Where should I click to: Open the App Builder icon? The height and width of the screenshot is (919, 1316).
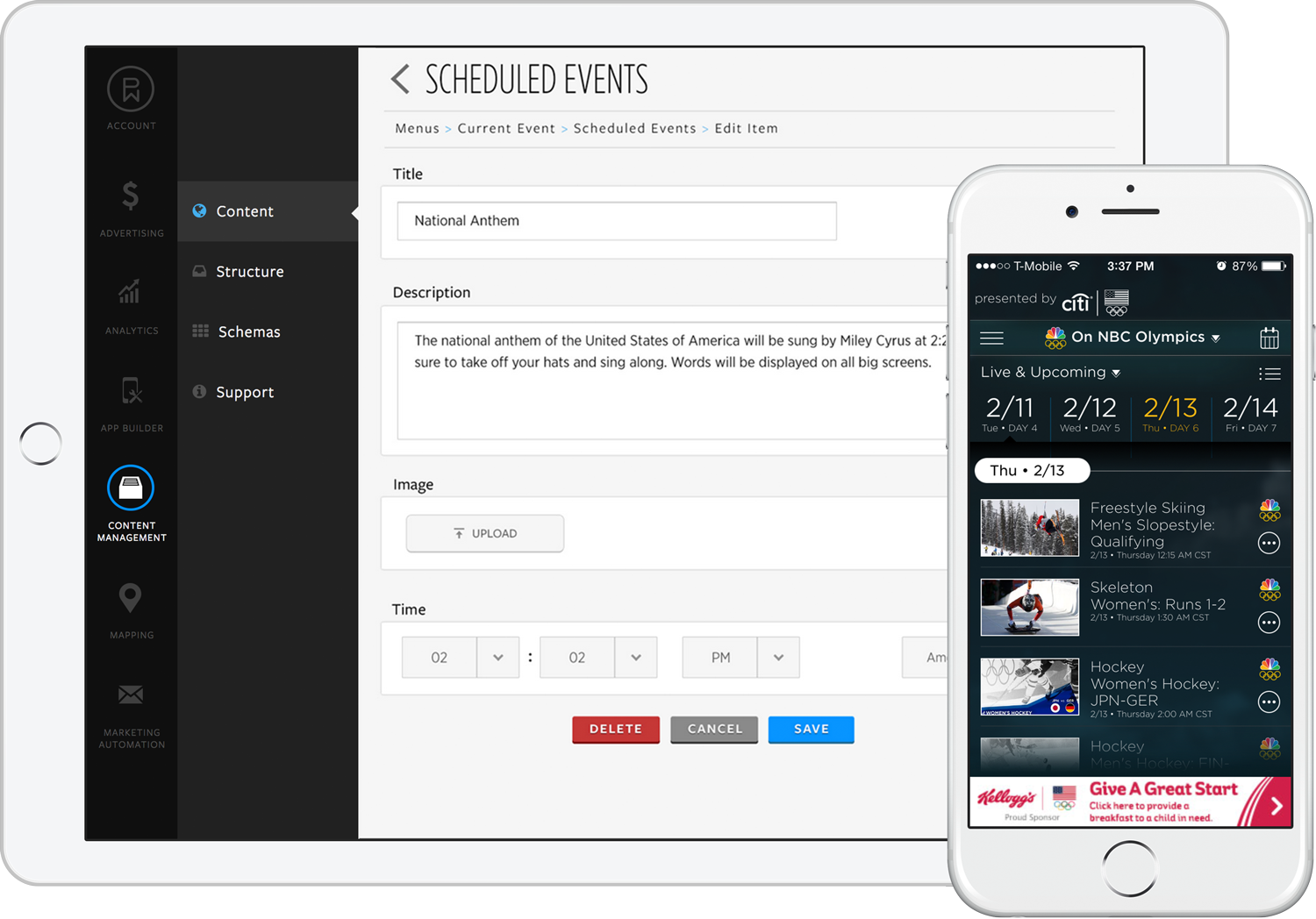pyautogui.click(x=131, y=390)
